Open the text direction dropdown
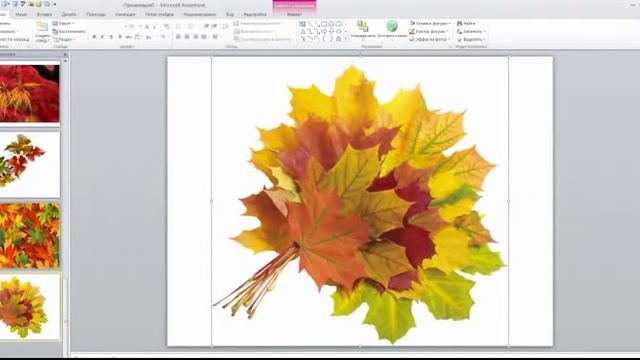 tap(259, 23)
